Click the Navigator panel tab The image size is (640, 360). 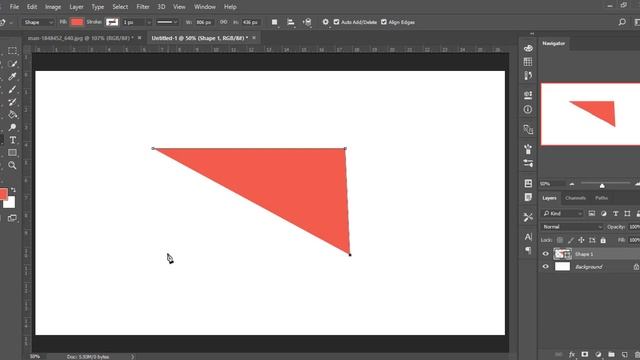click(553, 43)
